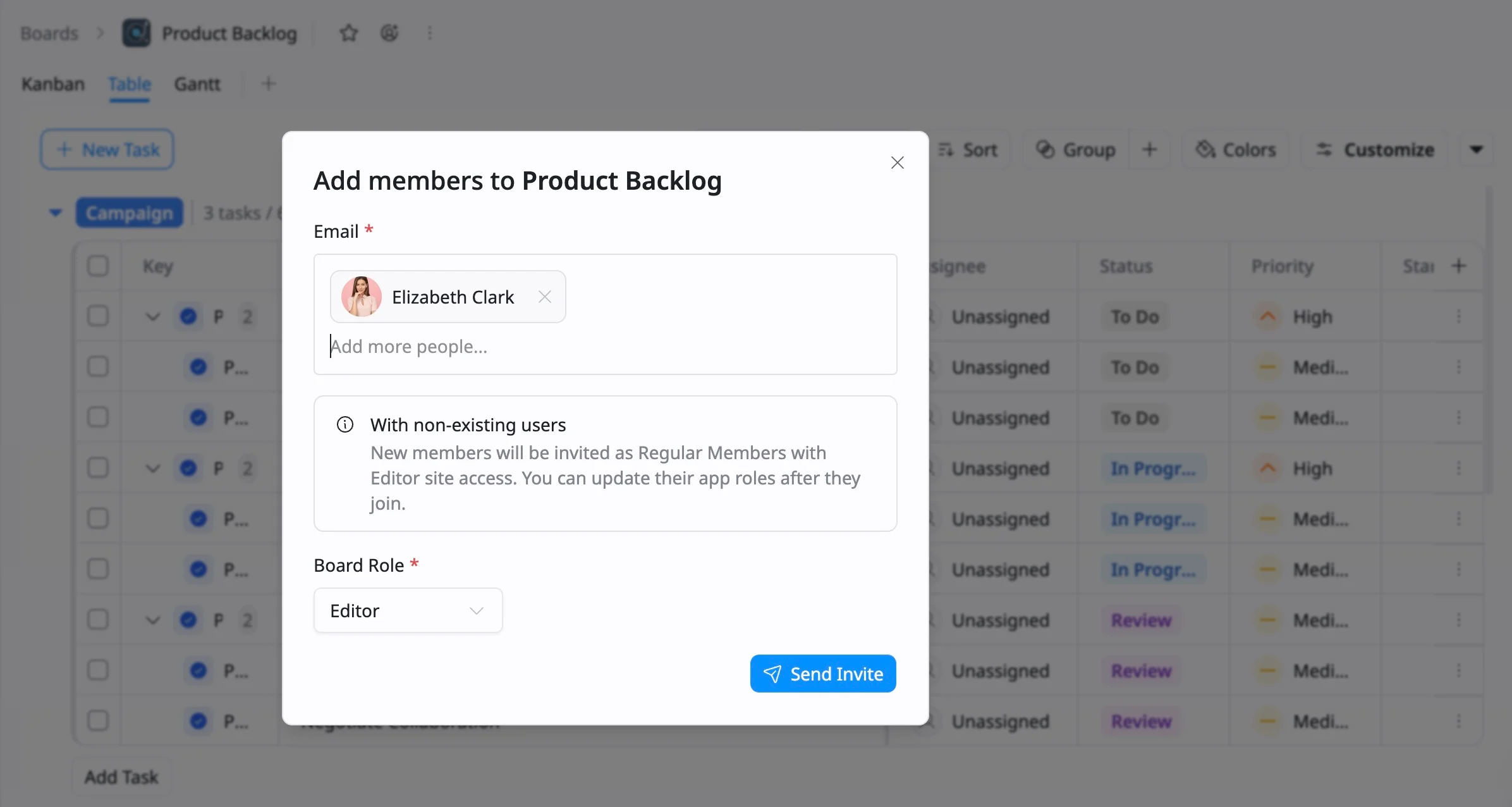The image size is (1512, 807).
Task: Click the Customize sliders icon
Action: pyautogui.click(x=1324, y=150)
